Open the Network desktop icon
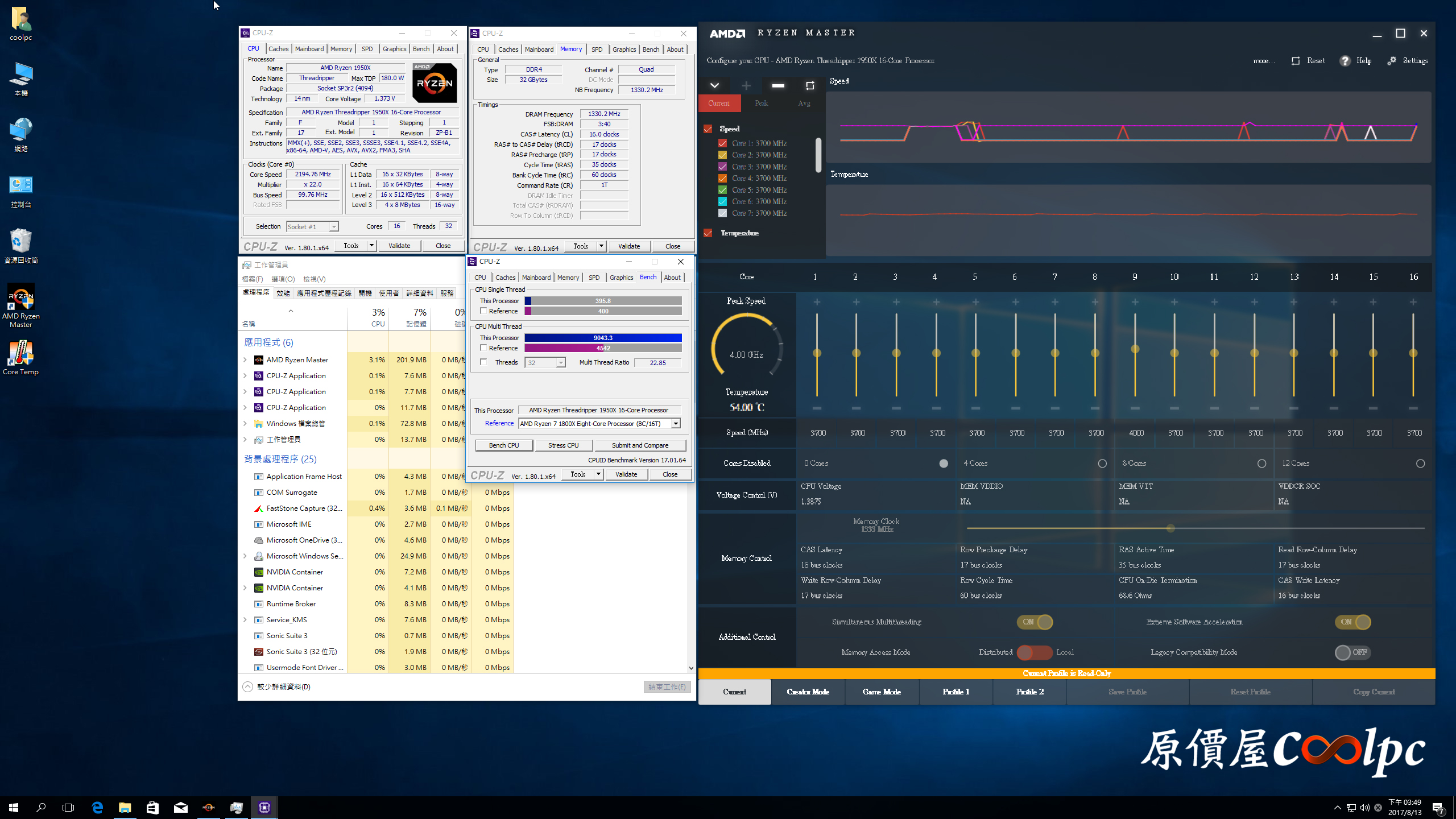This screenshot has height=819, width=1456. [x=21, y=135]
